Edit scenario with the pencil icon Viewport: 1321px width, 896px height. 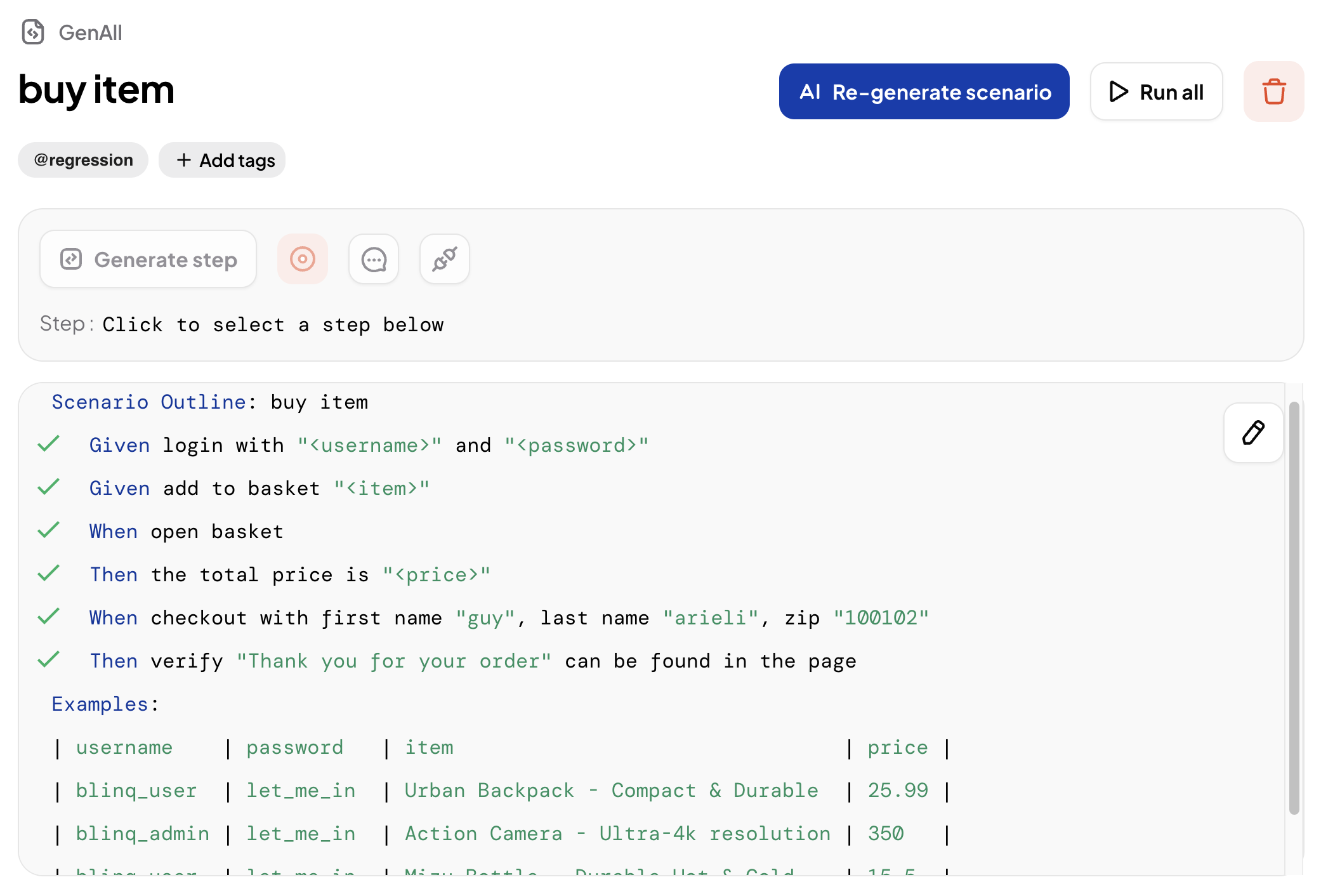coord(1253,433)
